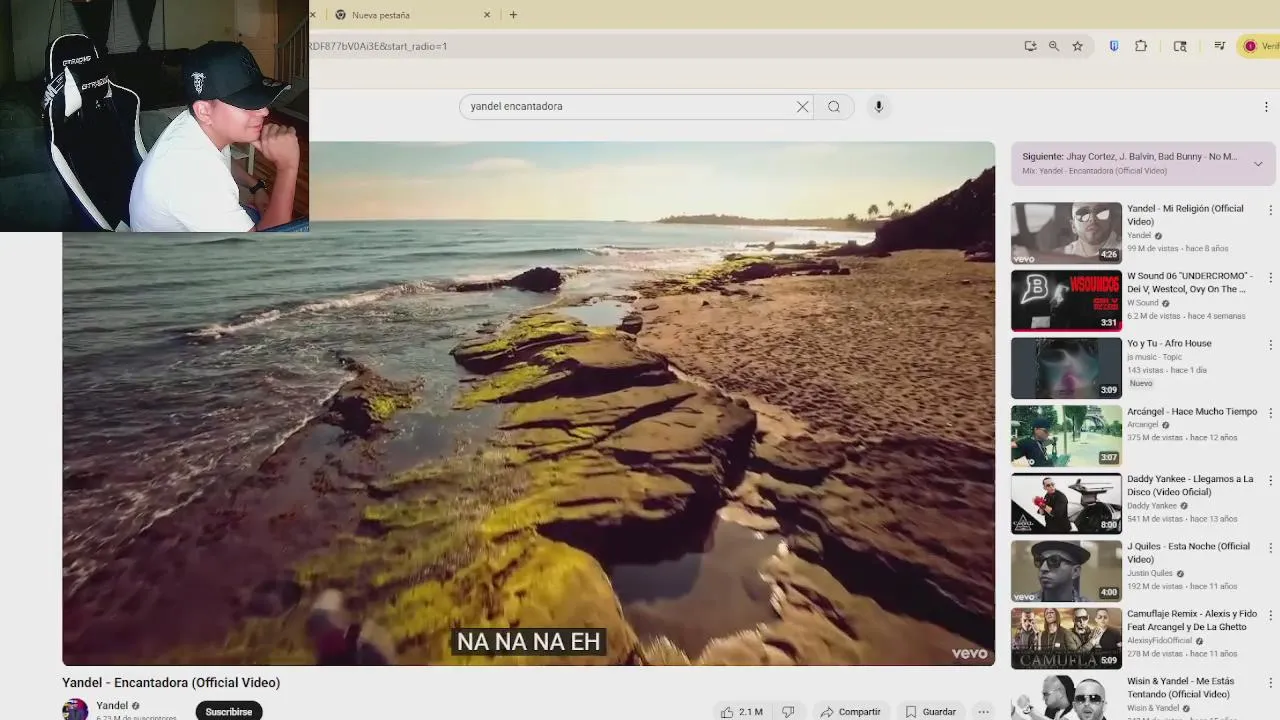
Task: Click the Arcangel channel name
Action: (x=1143, y=425)
